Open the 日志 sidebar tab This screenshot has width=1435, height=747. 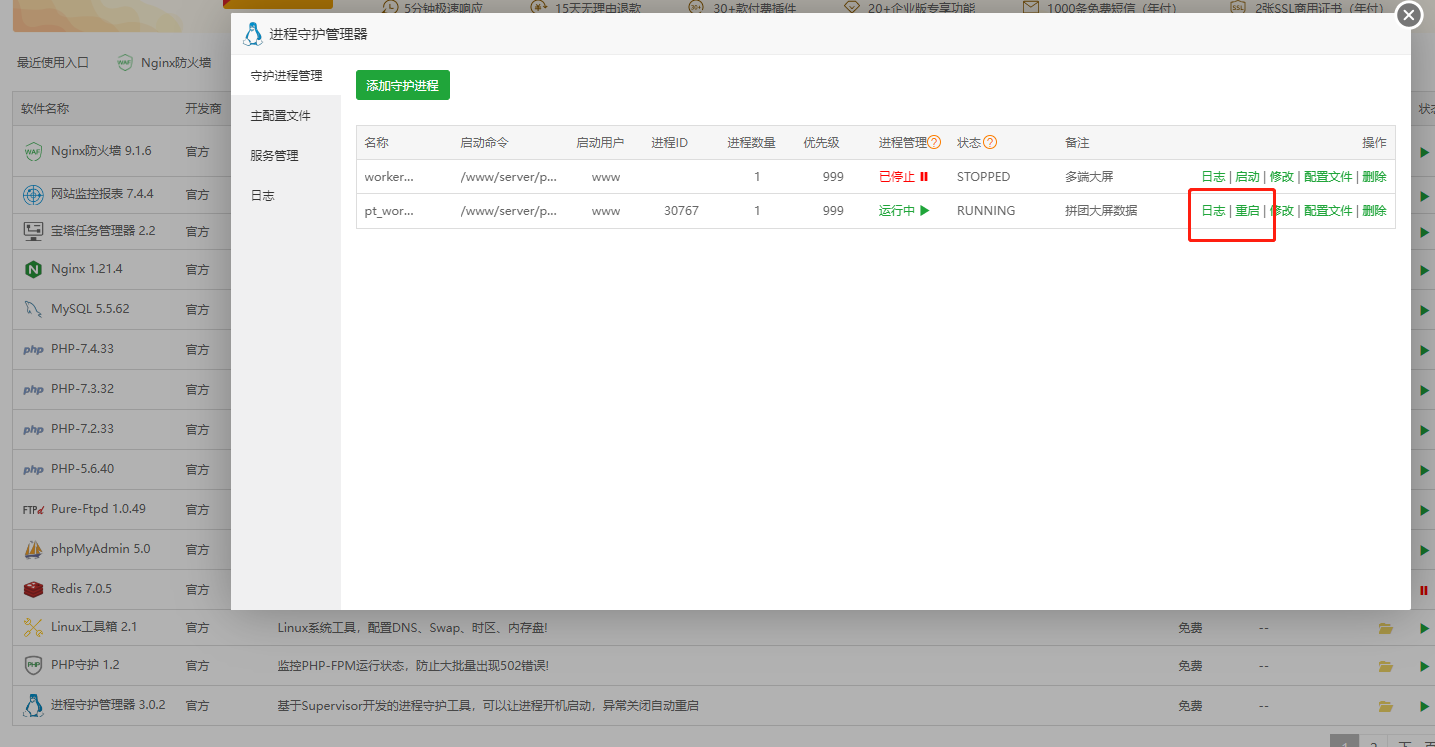click(262, 196)
